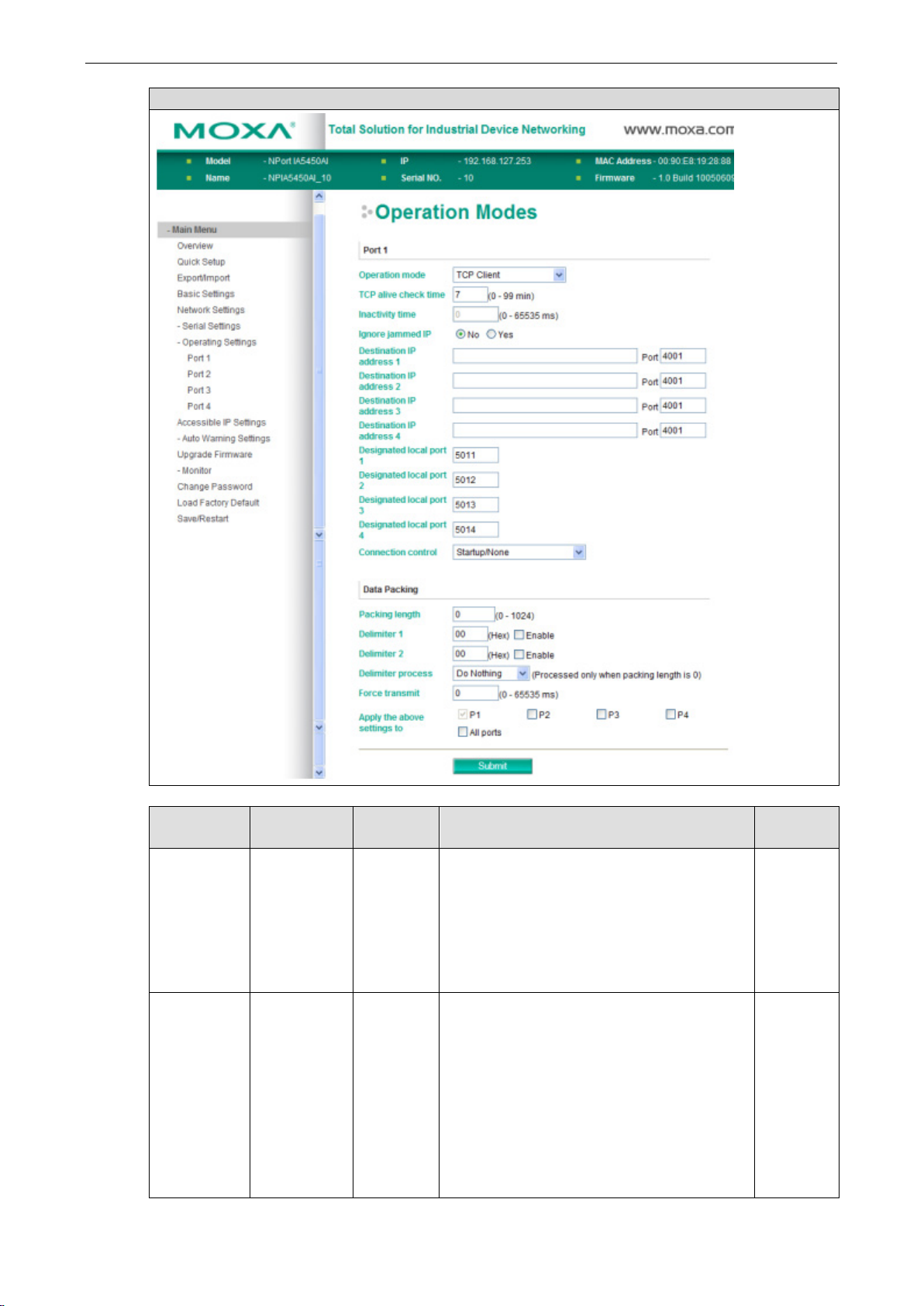The height and width of the screenshot is (1306, 924).
Task: Click the Delimiter 1 hex field
Action: (x=470, y=635)
